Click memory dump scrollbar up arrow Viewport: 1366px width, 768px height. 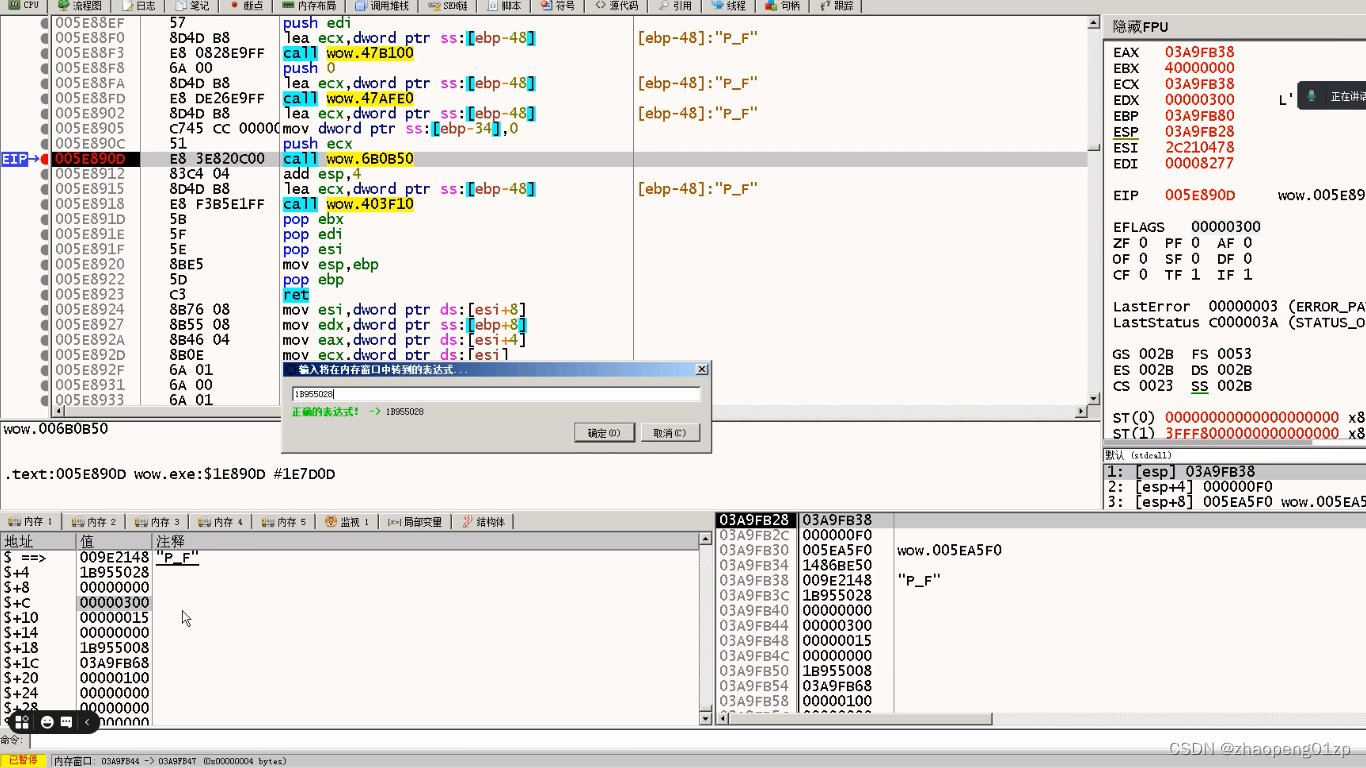click(706, 540)
